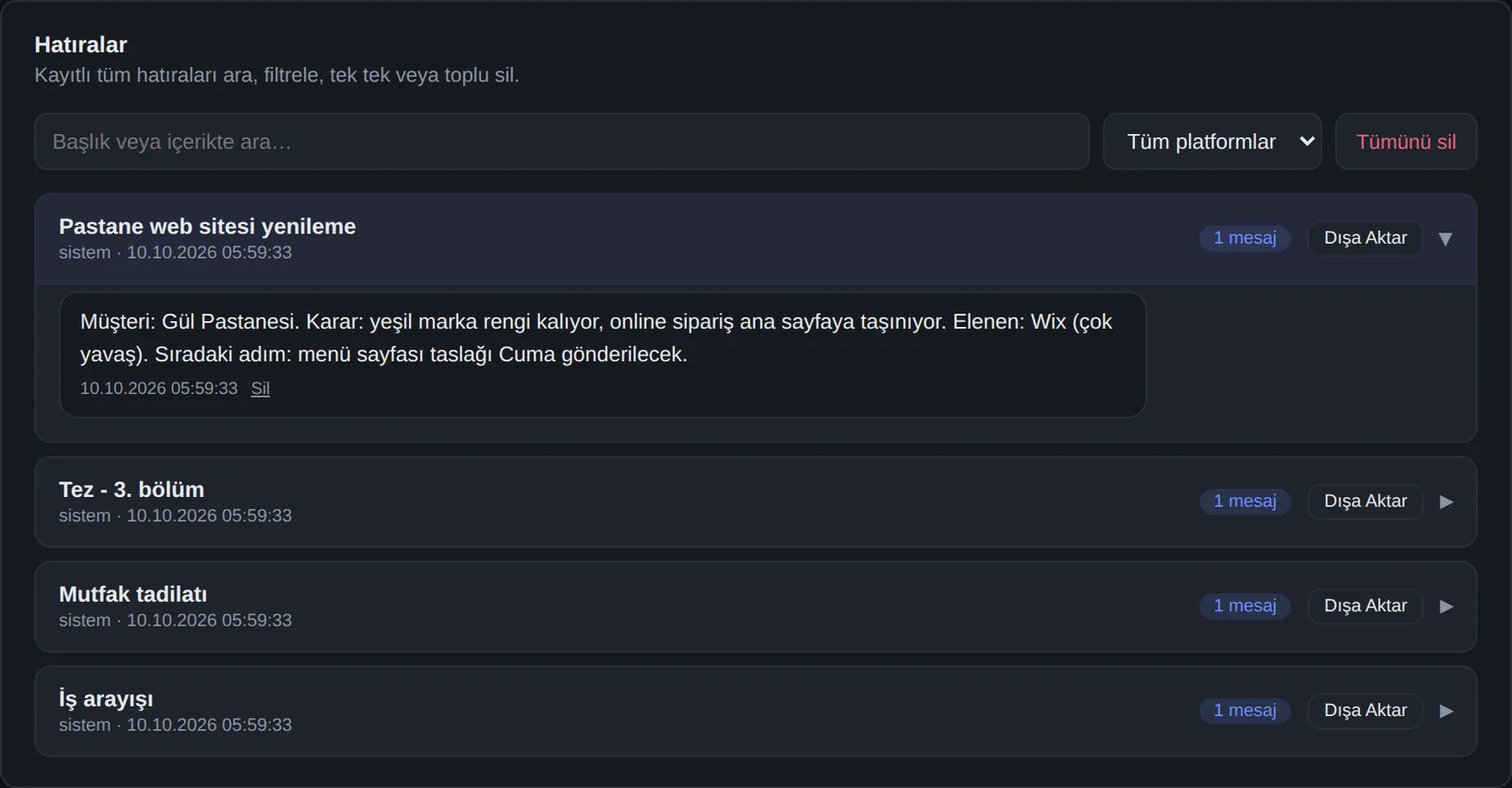Viewport: 1512px width, 788px height.
Task: Click the Sil link under the message
Action: 260,388
